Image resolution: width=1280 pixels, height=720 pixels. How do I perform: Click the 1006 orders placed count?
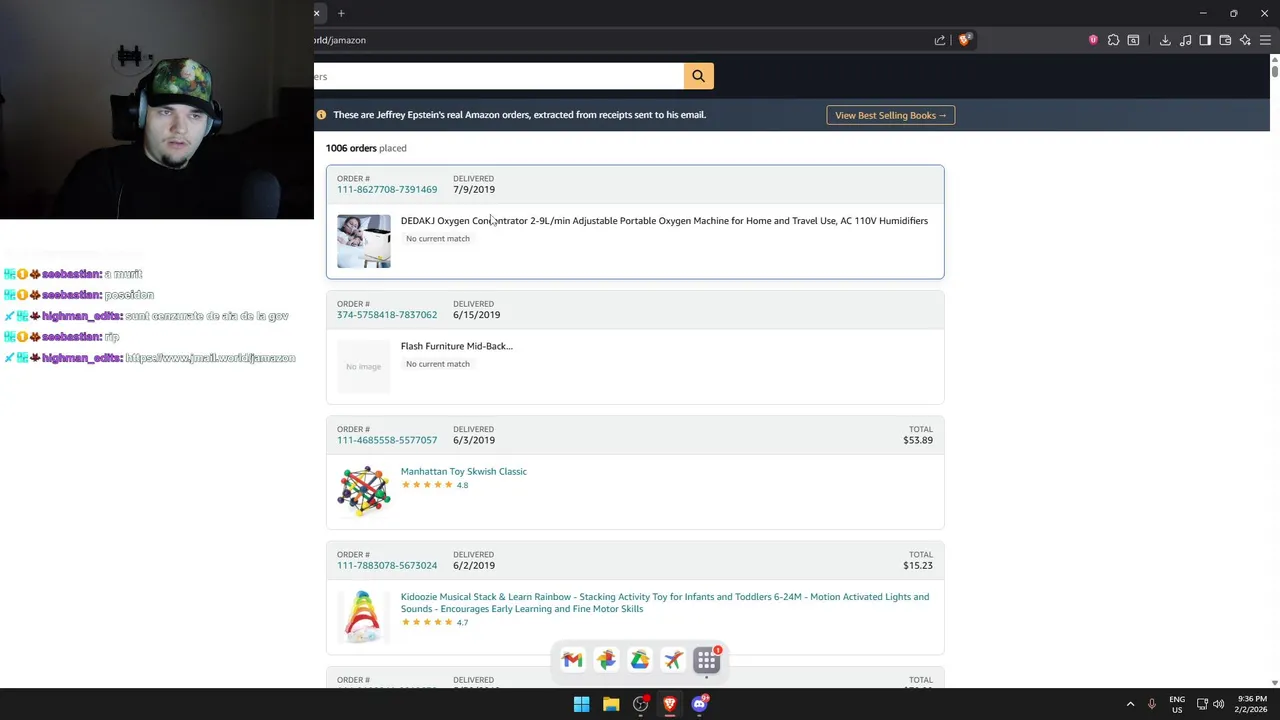[366, 148]
